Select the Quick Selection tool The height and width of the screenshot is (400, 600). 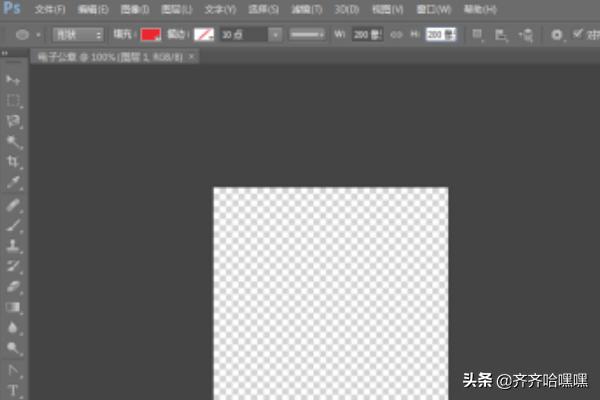point(13,142)
